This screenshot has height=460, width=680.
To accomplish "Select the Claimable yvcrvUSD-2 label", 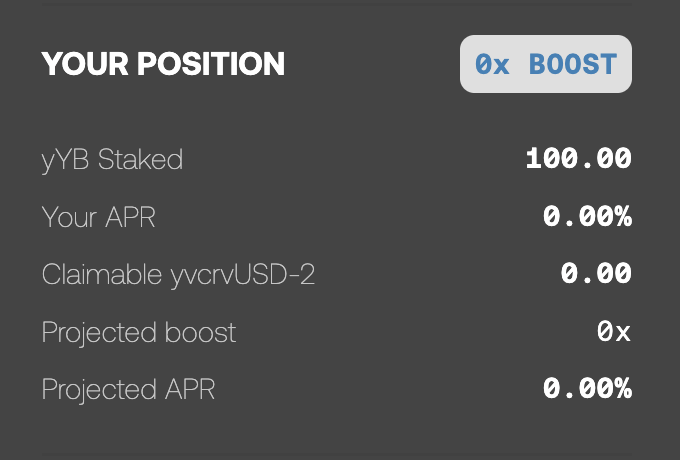I will (178, 274).
